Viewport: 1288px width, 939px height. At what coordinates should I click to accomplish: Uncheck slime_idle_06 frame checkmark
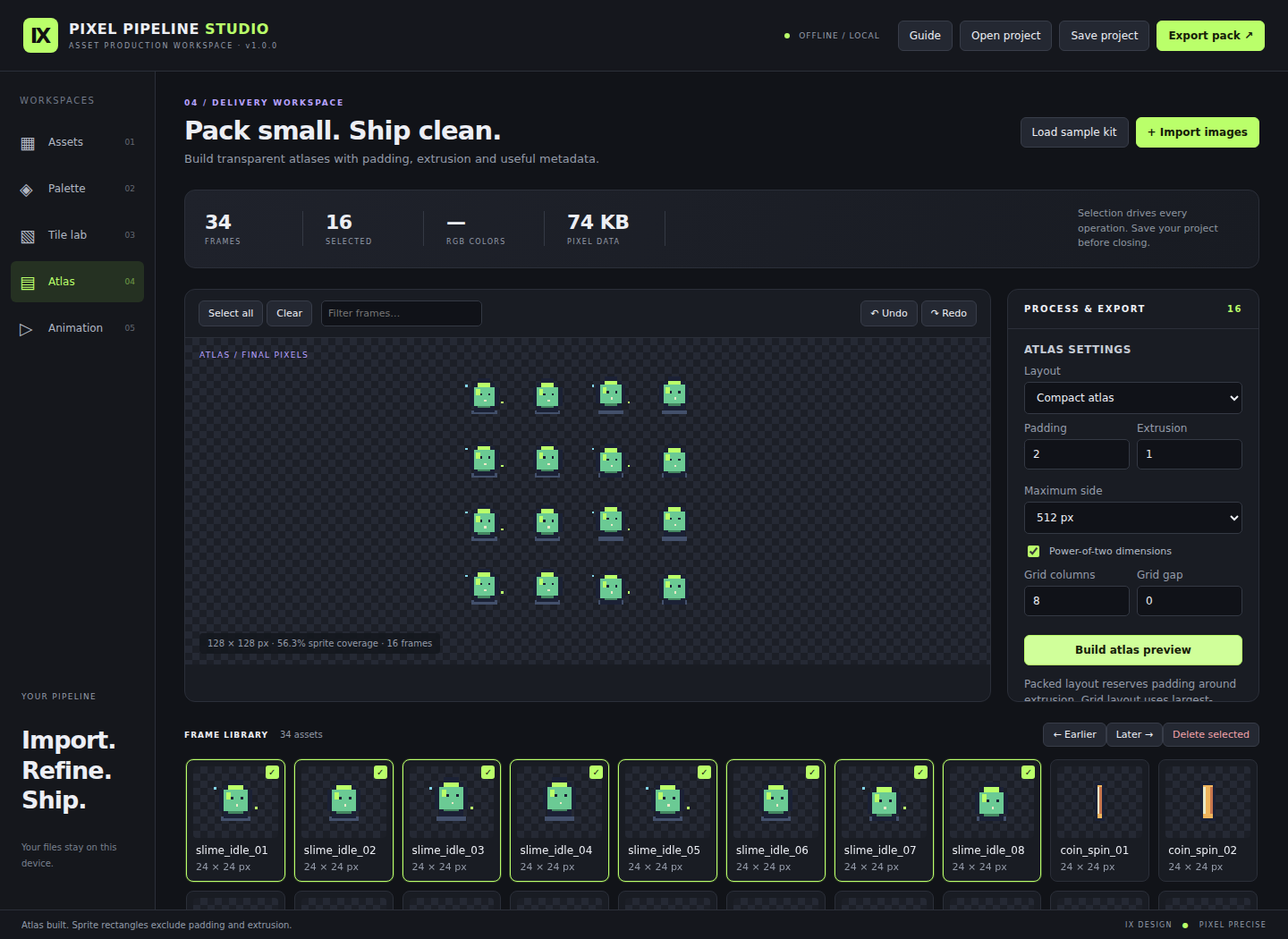tap(812, 772)
